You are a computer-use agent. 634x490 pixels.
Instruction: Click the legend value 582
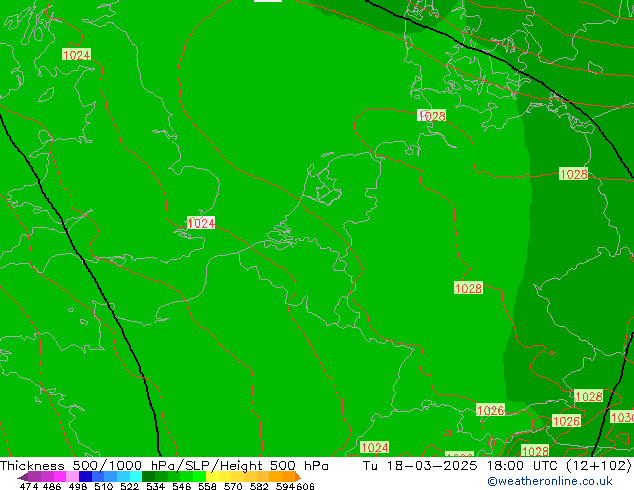(x=259, y=486)
